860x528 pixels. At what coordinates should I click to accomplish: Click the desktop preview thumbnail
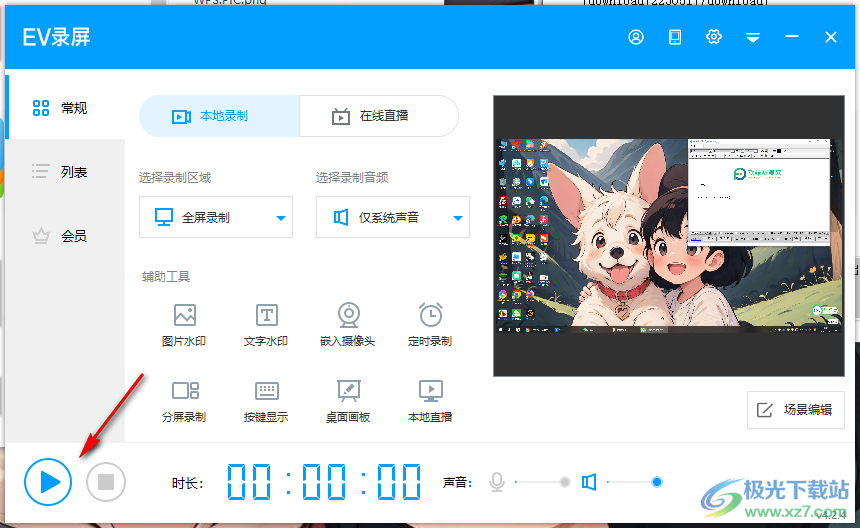click(669, 236)
